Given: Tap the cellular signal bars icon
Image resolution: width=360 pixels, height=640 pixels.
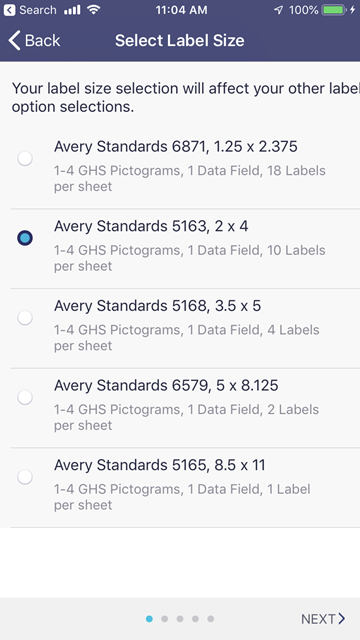Looking at the screenshot, I should pyautogui.click(x=72, y=10).
